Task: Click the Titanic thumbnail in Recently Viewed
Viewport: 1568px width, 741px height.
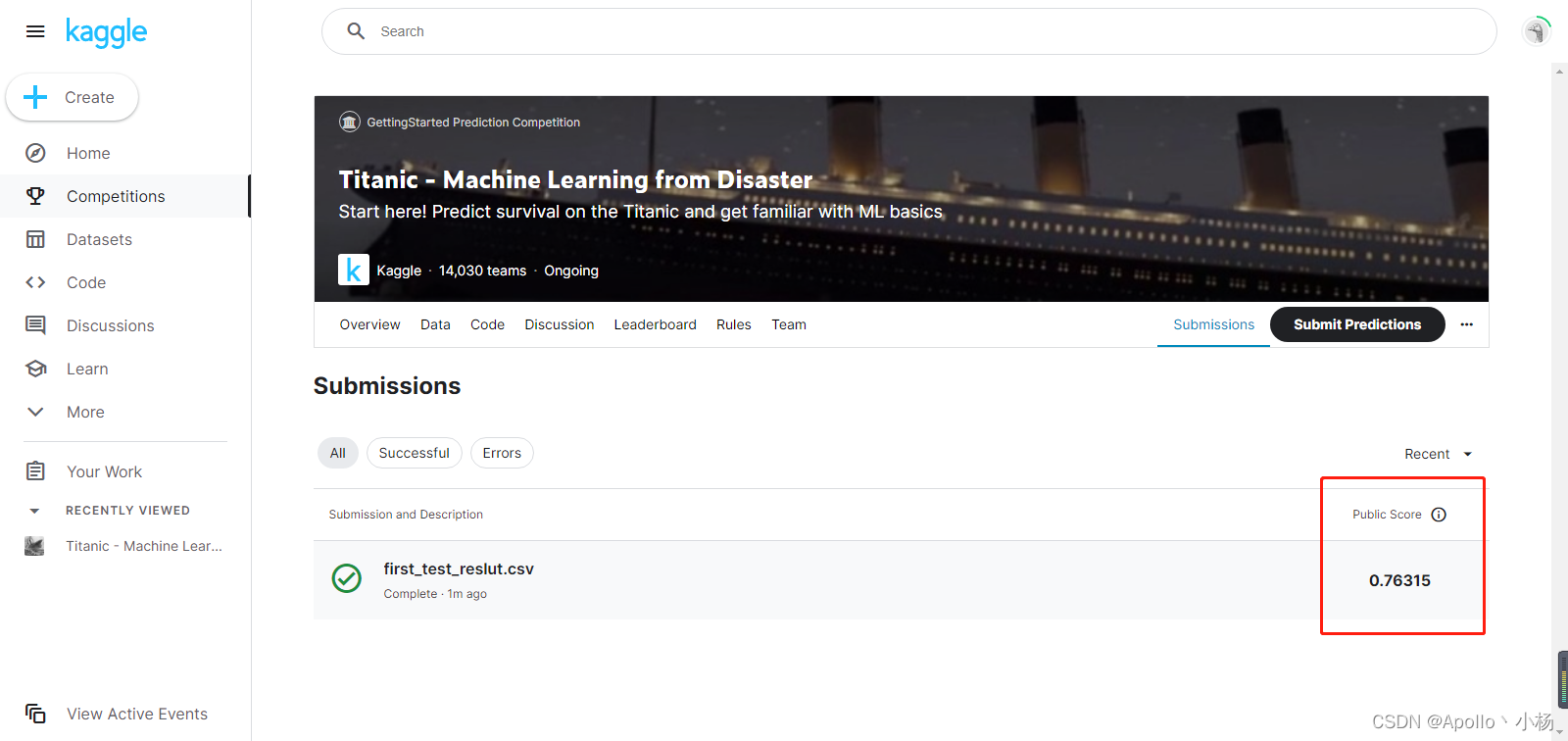Action: (x=34, y=546)
